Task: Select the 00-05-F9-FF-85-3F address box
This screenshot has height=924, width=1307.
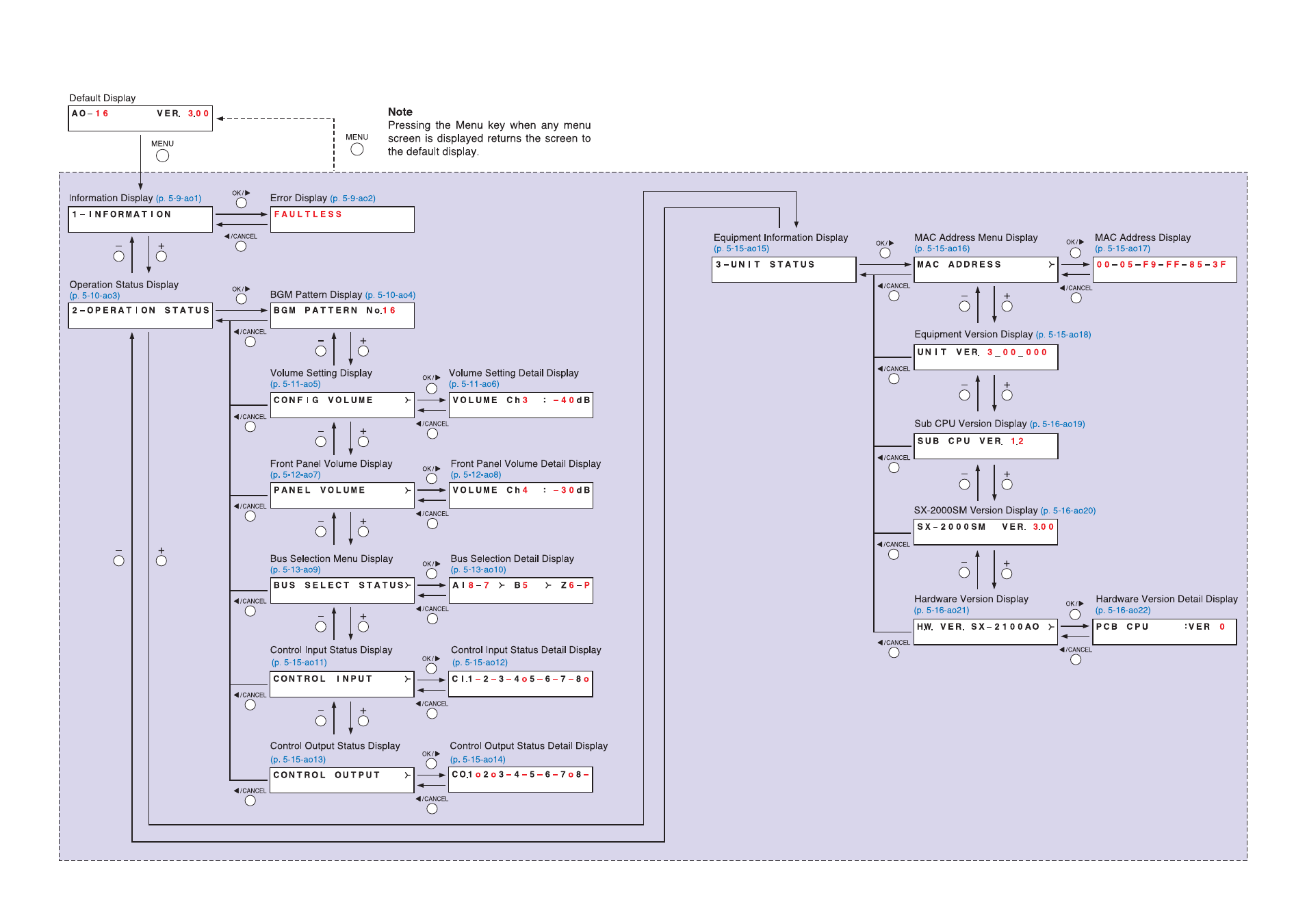Action: click(x=1165, y=270)
